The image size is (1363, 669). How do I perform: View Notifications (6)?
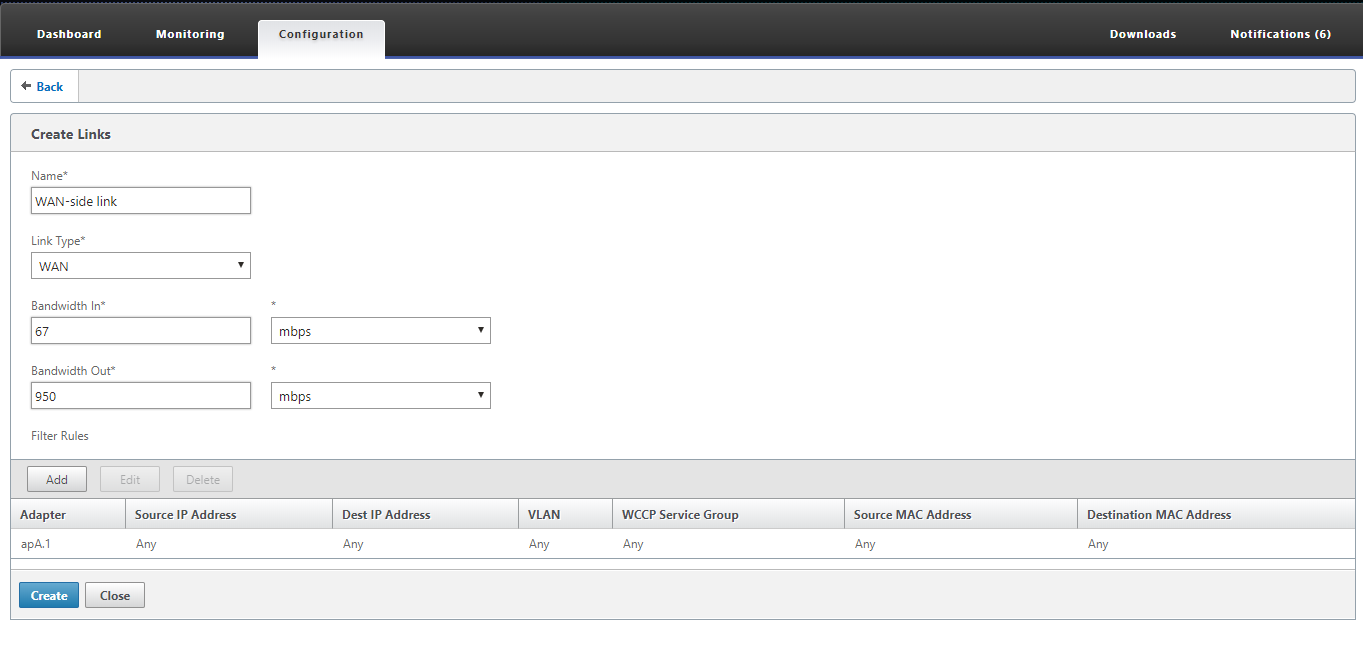click(1280, 34)
